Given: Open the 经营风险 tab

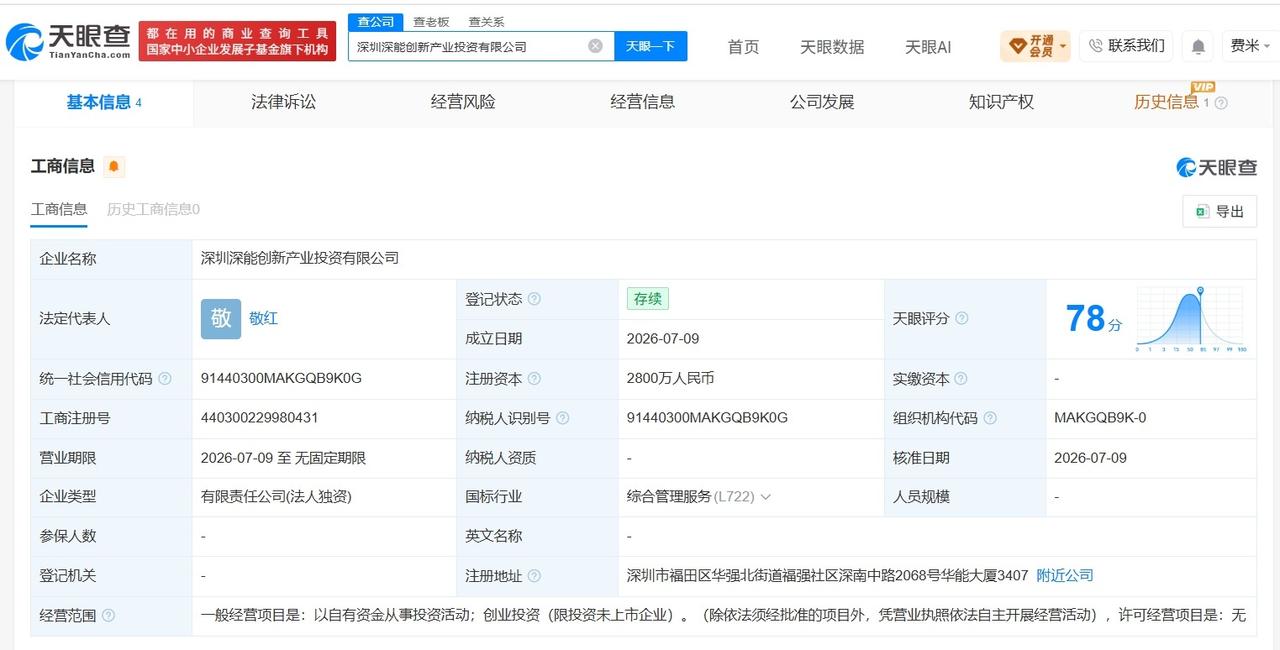Looking at the screenshot, I should click(463, 102).
